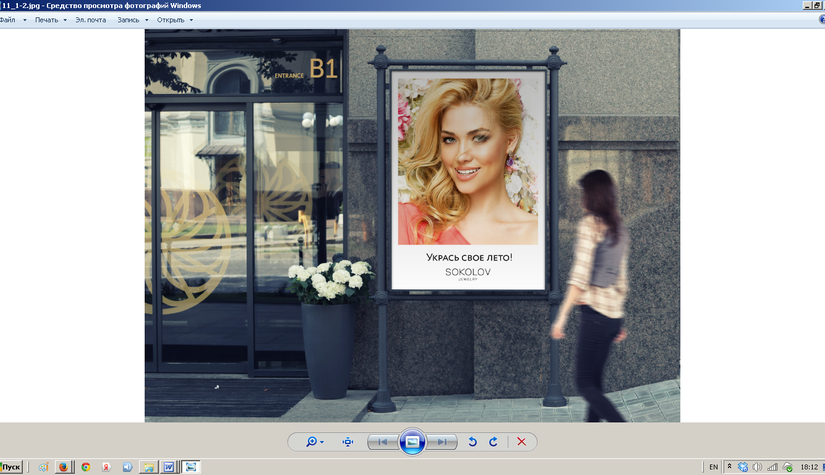Open Google Chrome from the taskbar

[x=86, y=467]
